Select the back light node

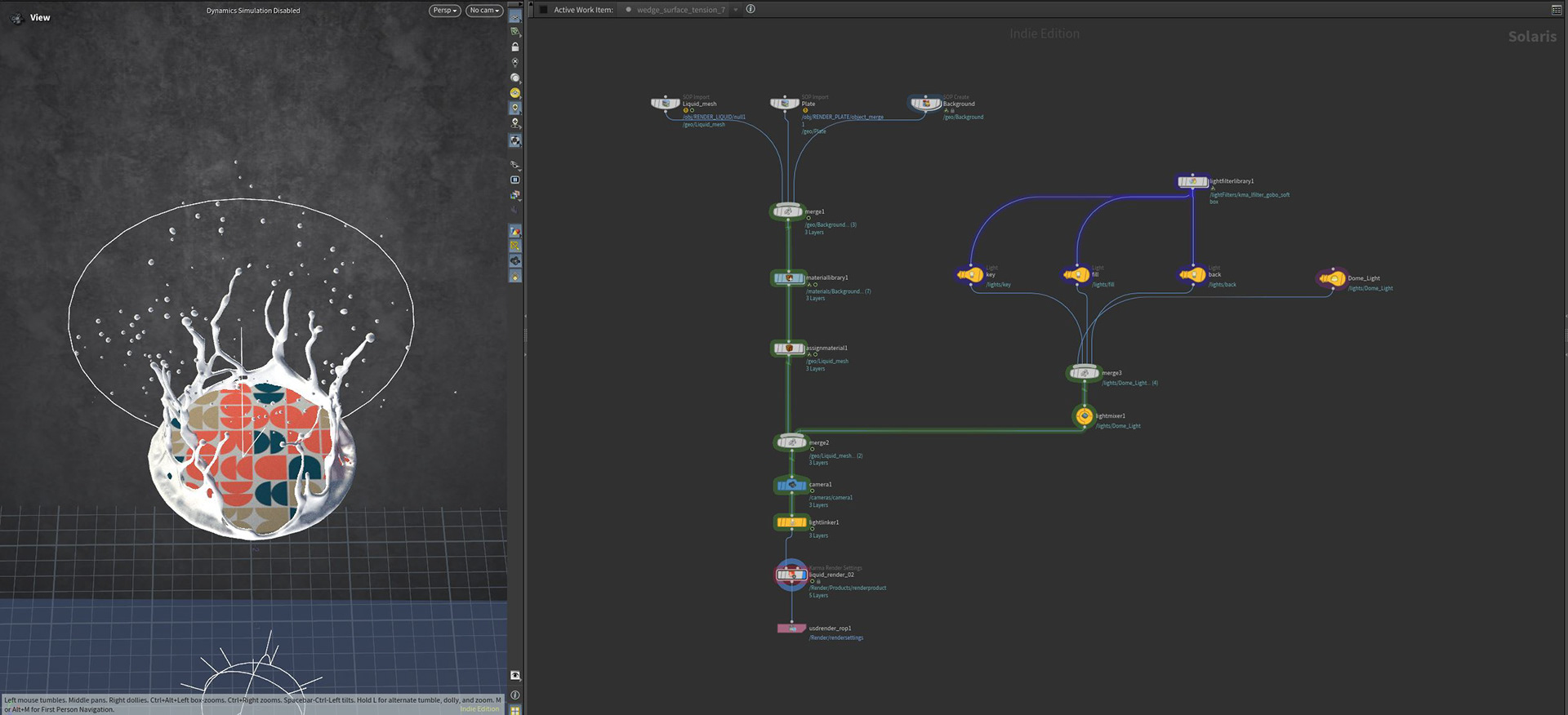pos(1192,275)
